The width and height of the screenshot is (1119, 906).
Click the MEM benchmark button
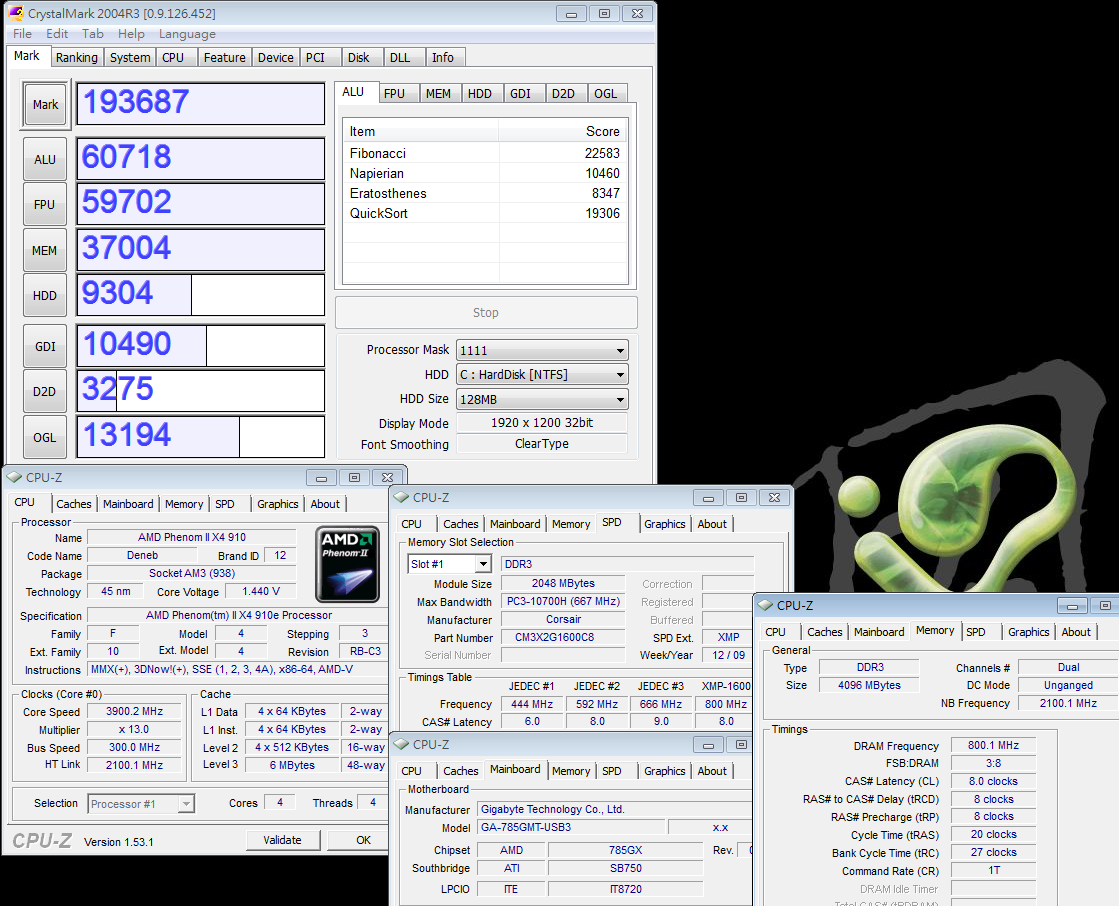pos(45,250)
